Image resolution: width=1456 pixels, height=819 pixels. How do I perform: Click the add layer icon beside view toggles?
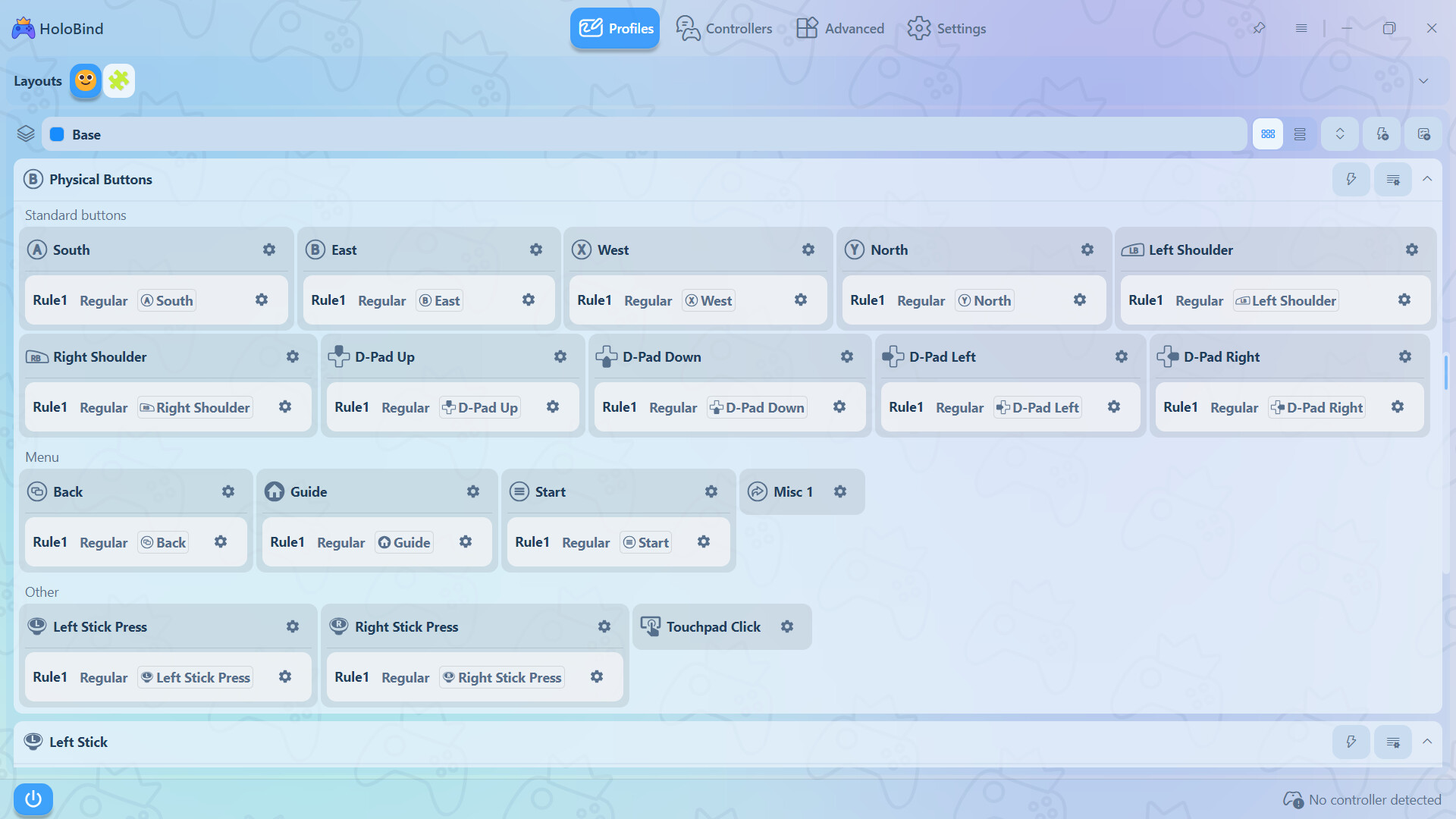(x=1382, y=134)
